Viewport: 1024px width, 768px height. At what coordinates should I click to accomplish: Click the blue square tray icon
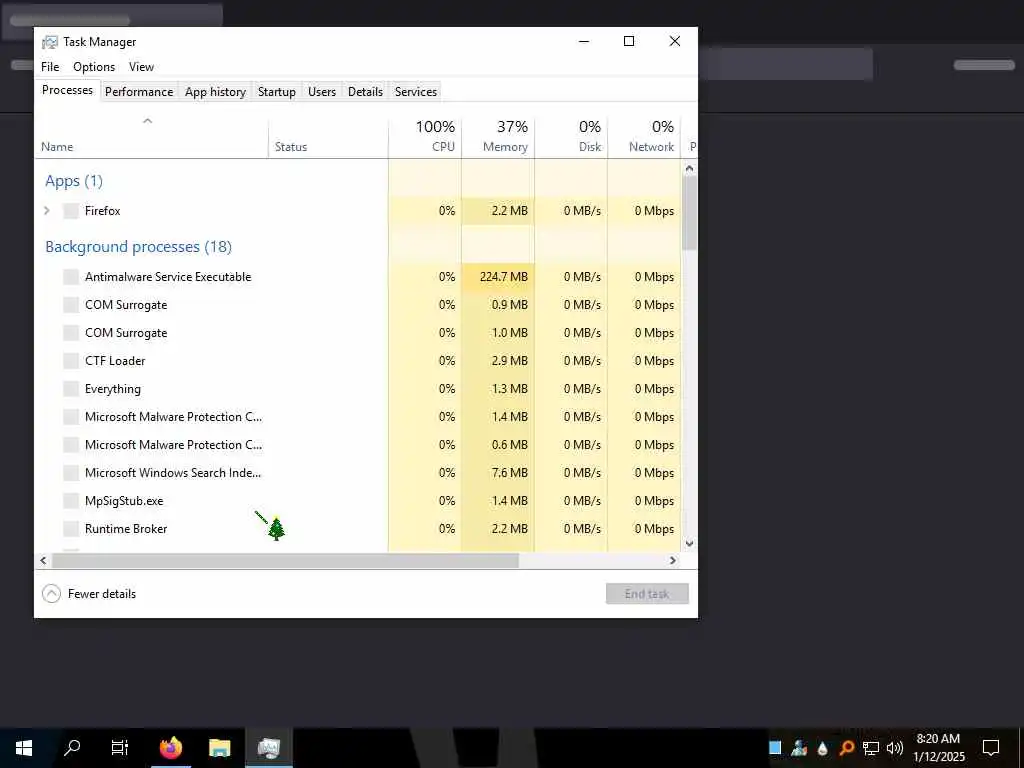(775, 748)
